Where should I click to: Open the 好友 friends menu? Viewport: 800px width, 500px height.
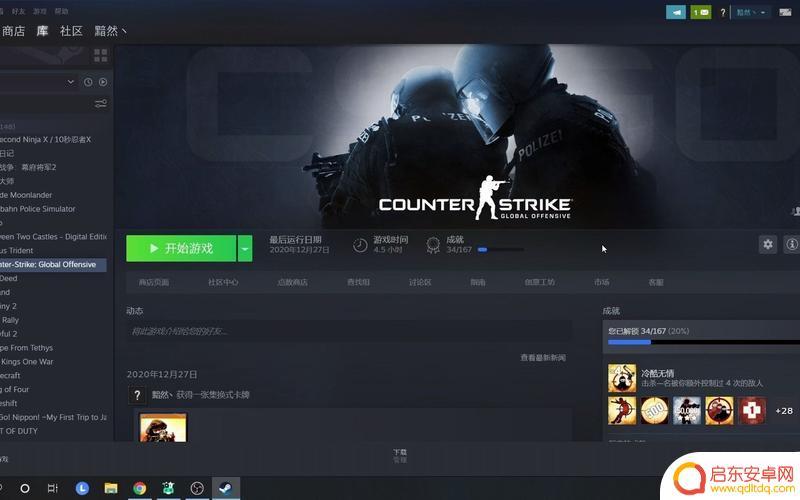pos(18,11)
